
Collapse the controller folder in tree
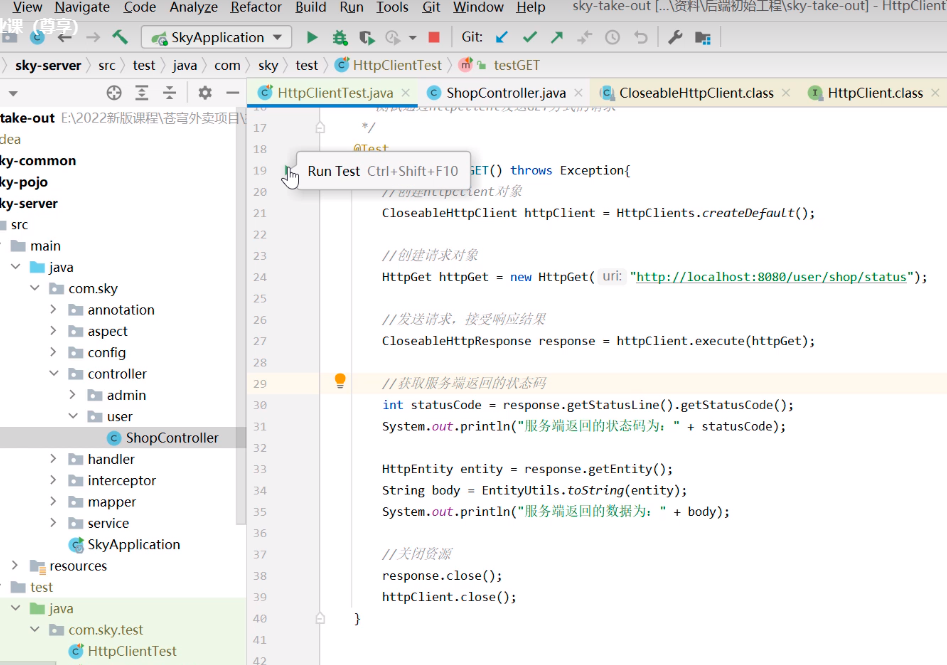(x=54, y=374)
